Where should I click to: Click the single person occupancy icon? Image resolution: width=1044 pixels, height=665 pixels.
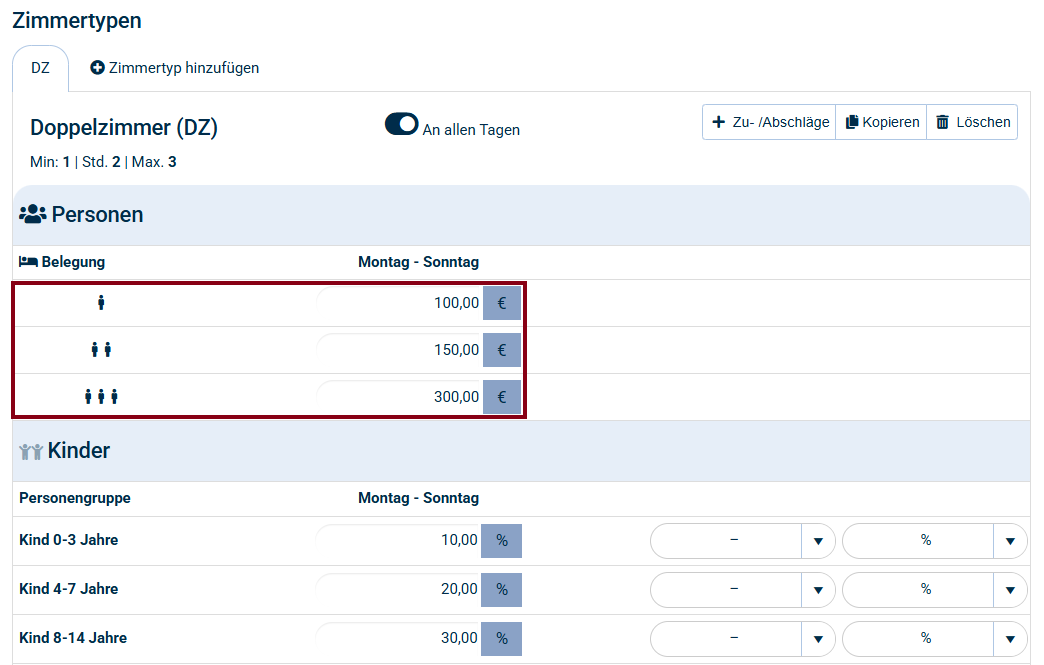pyautogui.click(x=101, y=303)
